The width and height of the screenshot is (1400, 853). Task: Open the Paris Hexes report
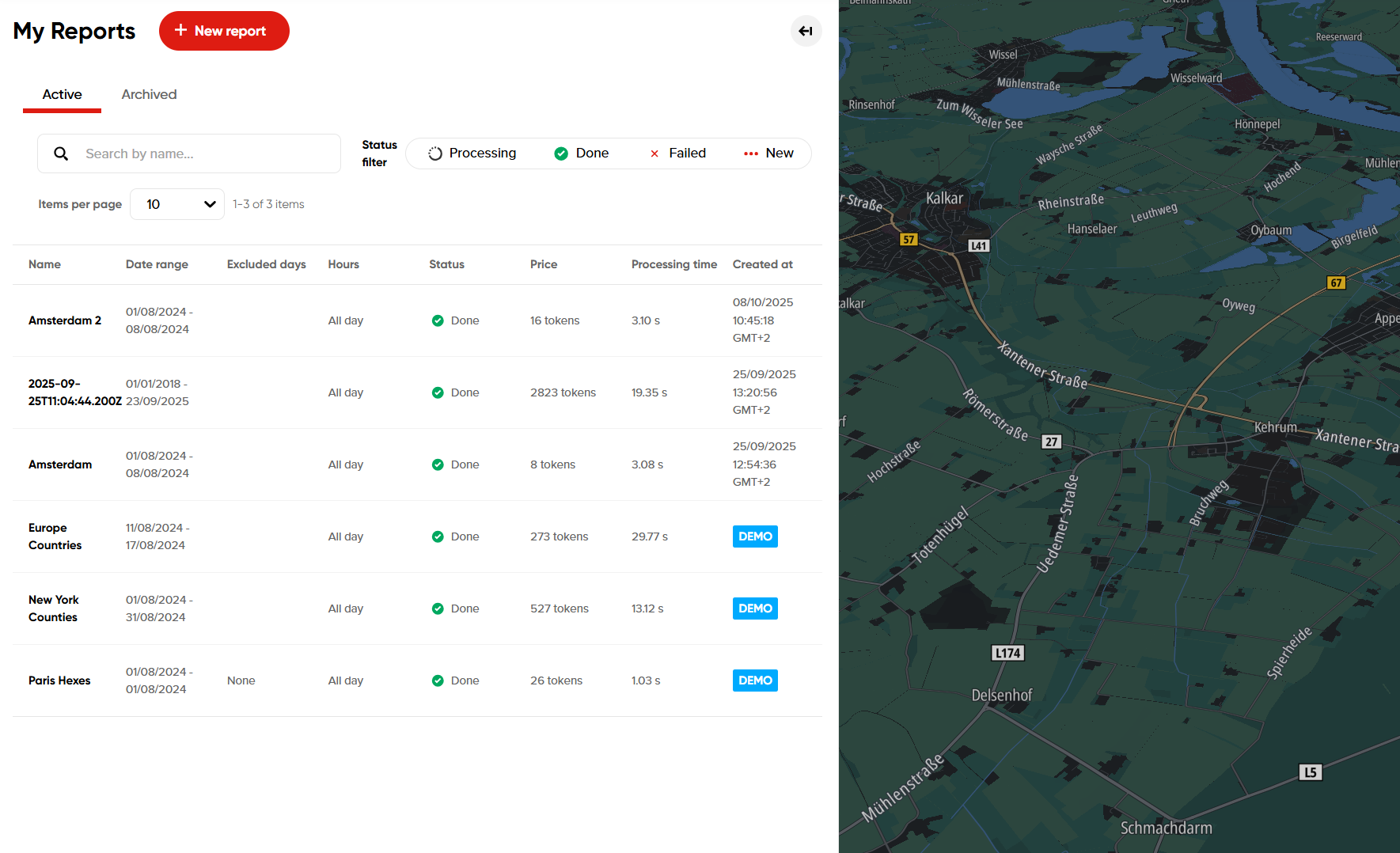(x=59, y=681)
